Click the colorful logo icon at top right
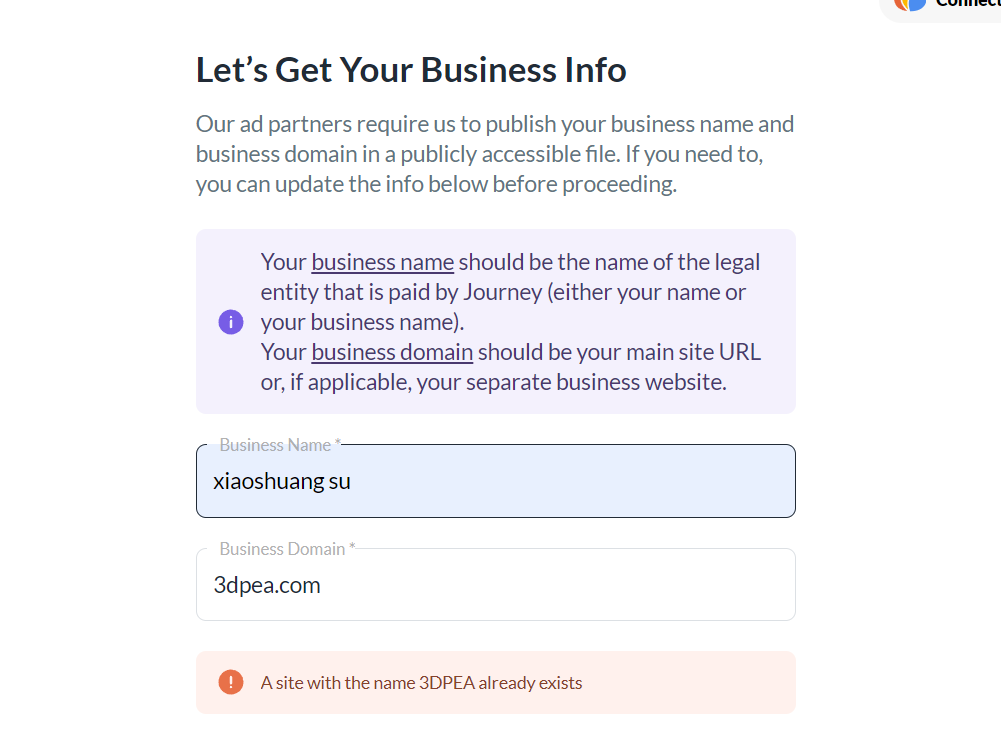Screen dimensions: 1001x736 click(910, 4)
